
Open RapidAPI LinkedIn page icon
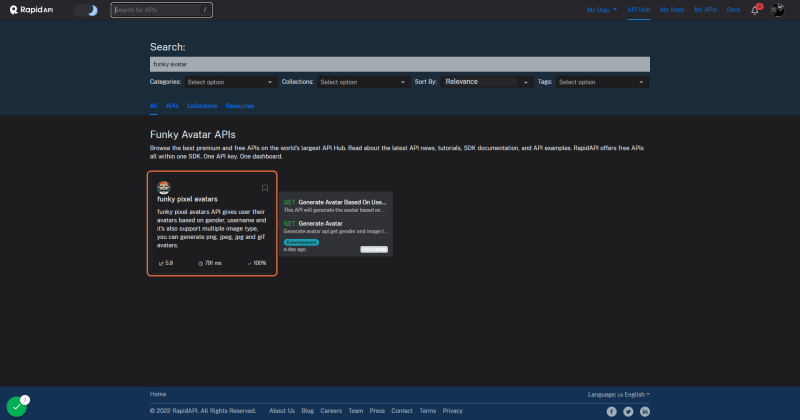[x=645, y=411]
